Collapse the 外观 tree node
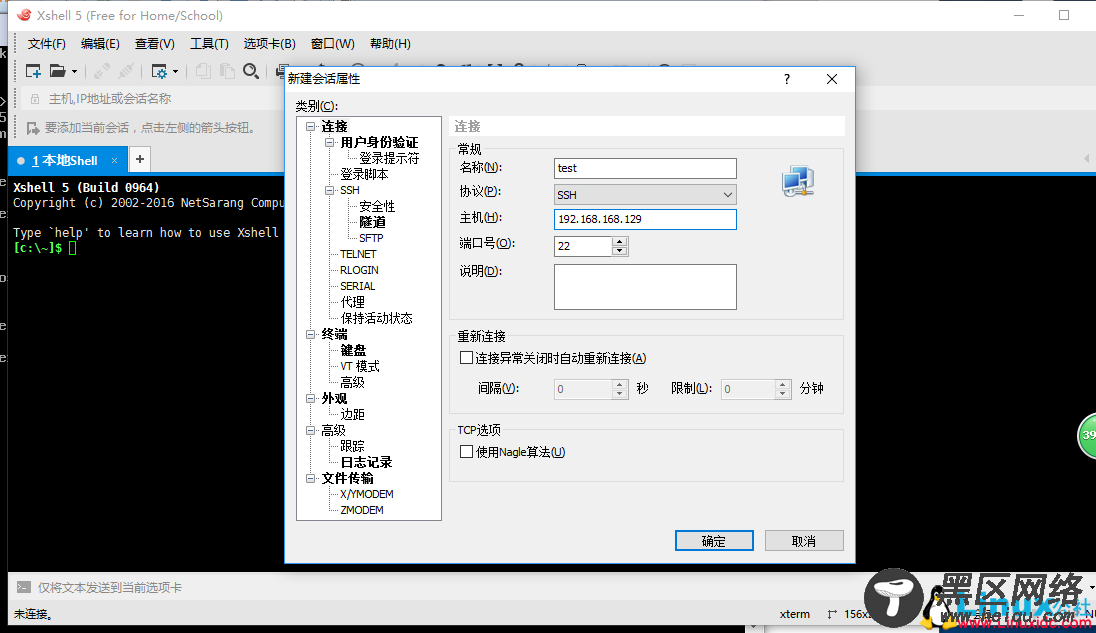 click(x=310, y=398)
